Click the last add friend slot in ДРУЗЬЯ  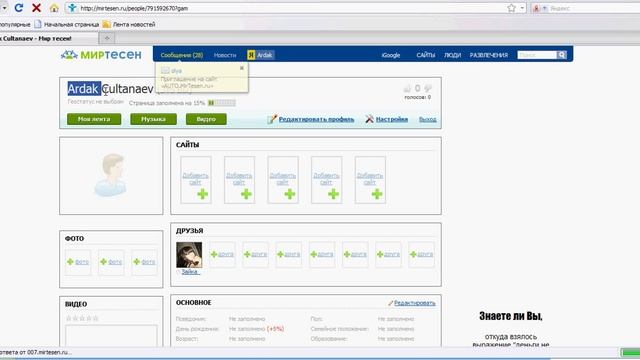pos(422,254)
